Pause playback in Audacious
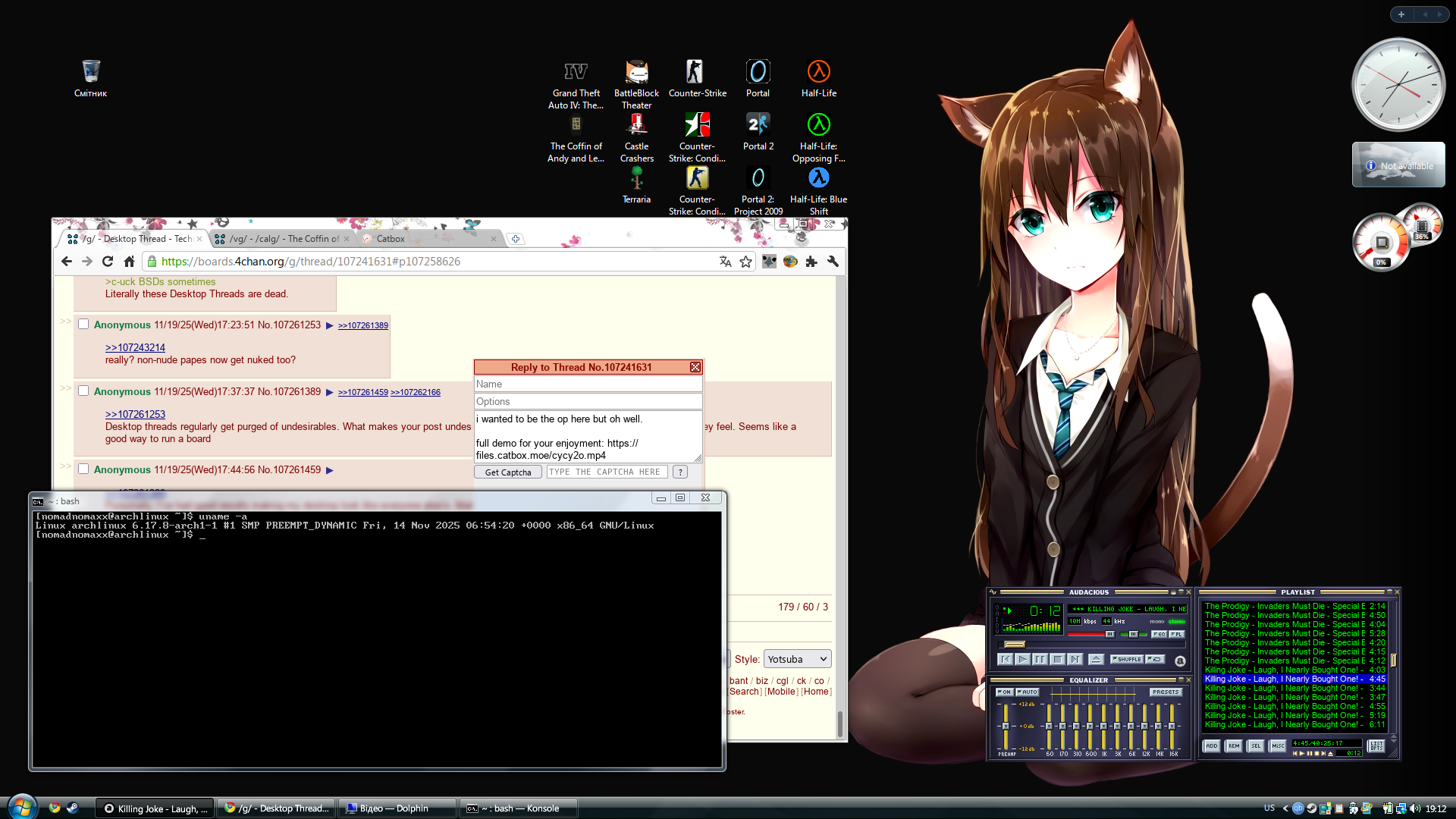The width and height of the screenshot is (1456, 819). point(1040,660)
